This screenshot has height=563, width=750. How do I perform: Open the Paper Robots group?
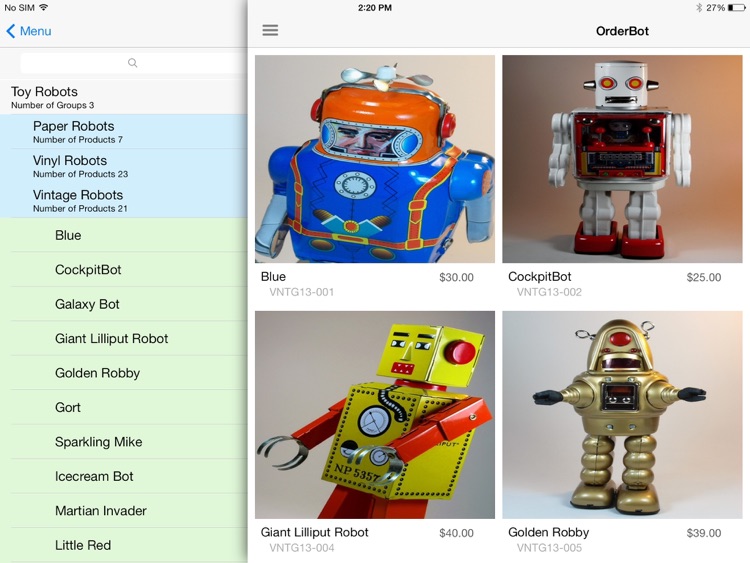click(x=123, y=132)
